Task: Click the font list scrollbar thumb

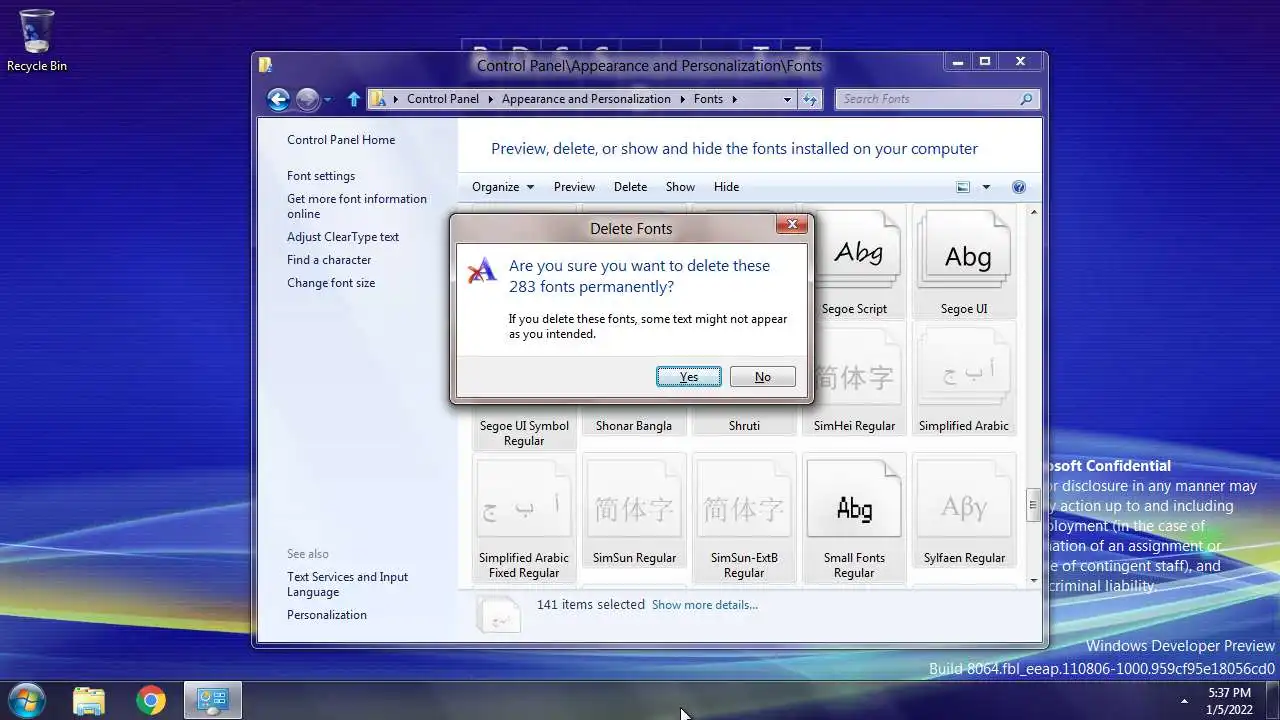Action: (1033, 504)
